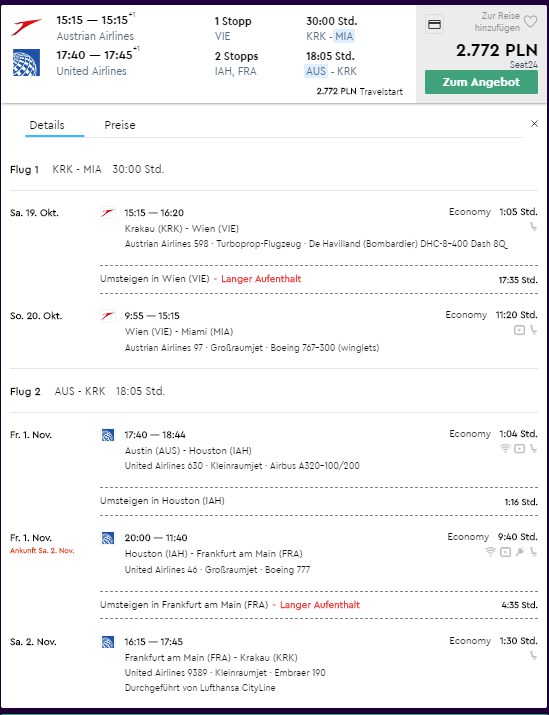The image size is (549, 715).
Task: Click the seat icon for the Krakau - Wien flight
Action: click(533, 226)
